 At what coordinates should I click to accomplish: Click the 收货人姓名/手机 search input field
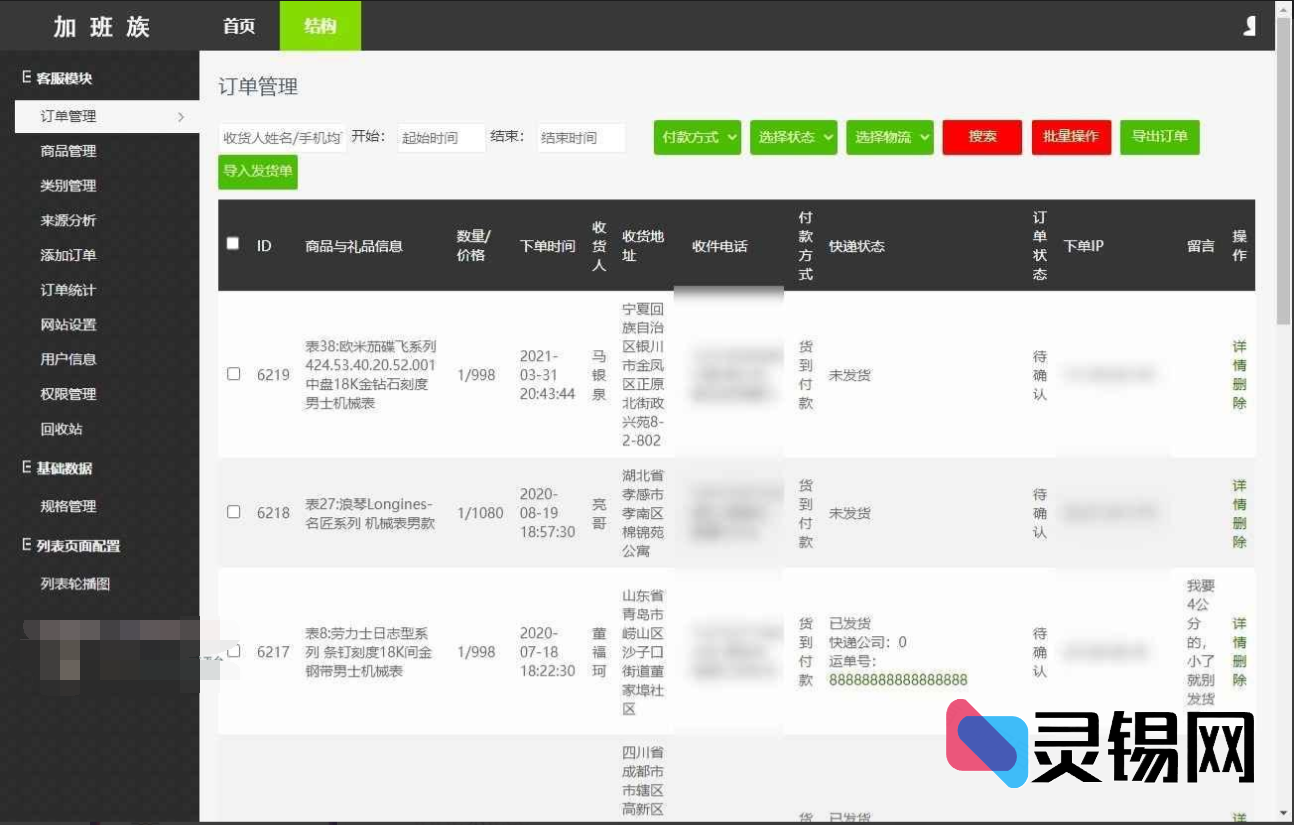(x=283, y=137)
